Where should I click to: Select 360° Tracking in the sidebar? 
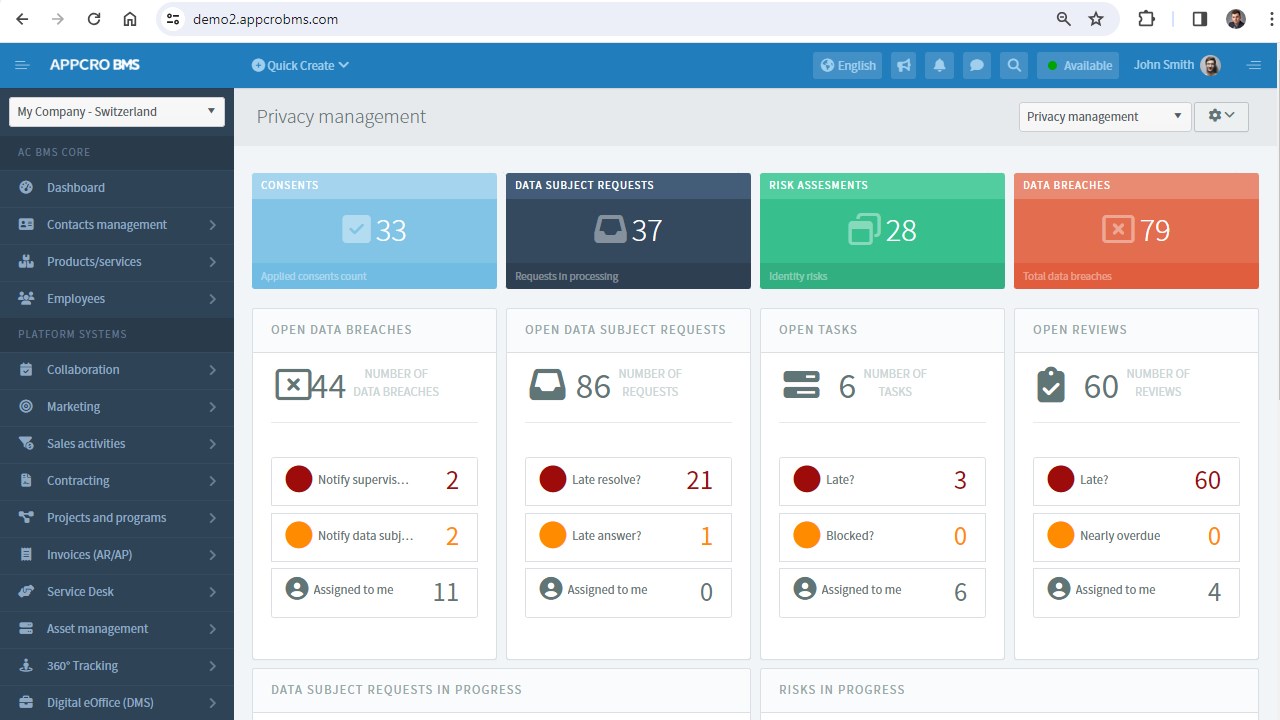(117, 665)
